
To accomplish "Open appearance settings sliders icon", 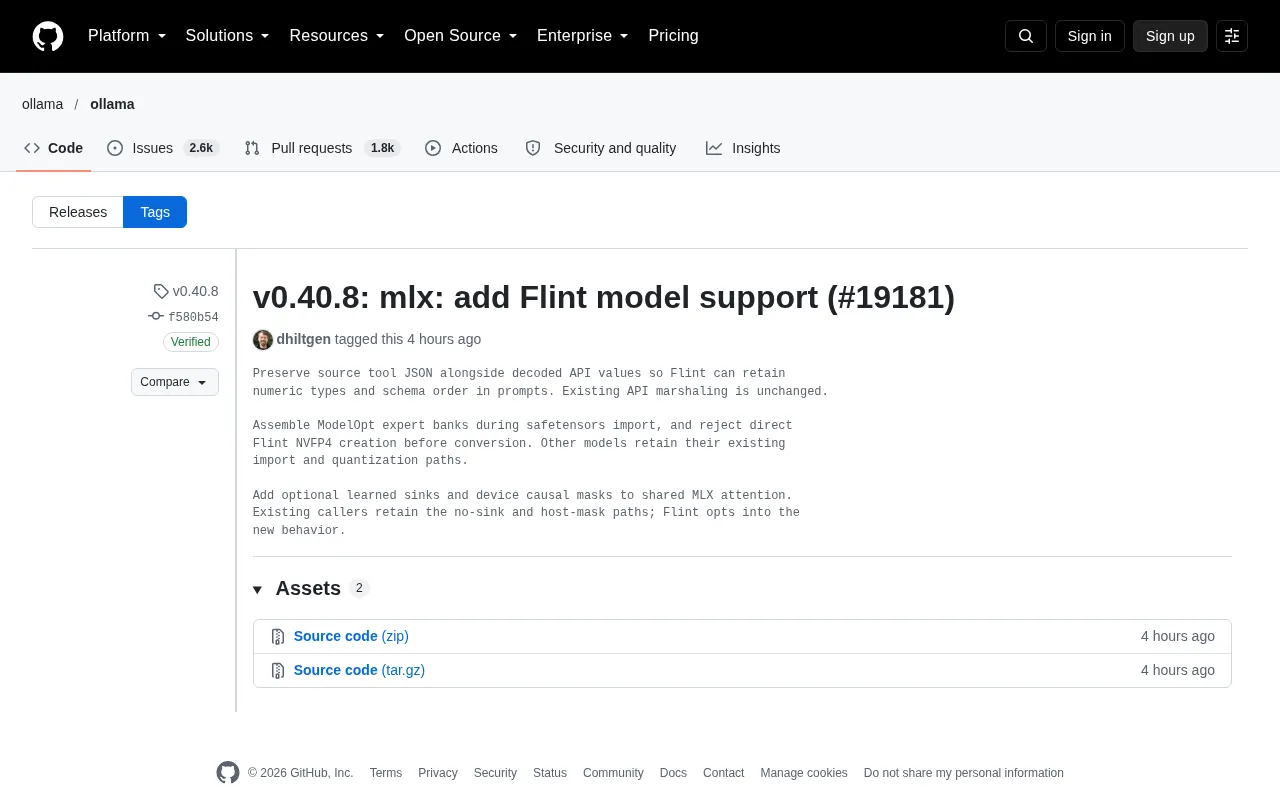I will click(x=1232, y=36).
